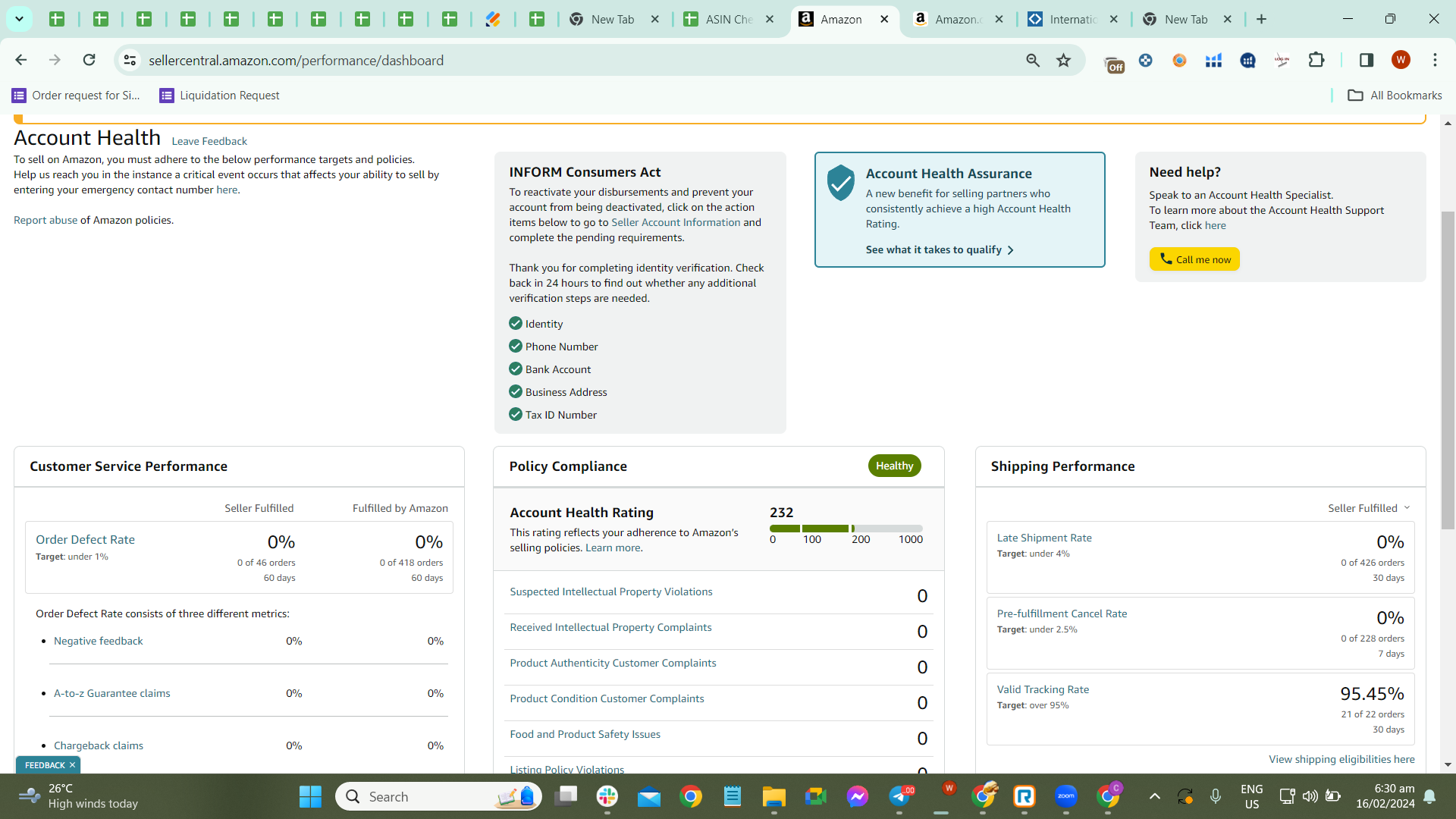Open A-to-z Guarantee claims link

click(111, 694)
